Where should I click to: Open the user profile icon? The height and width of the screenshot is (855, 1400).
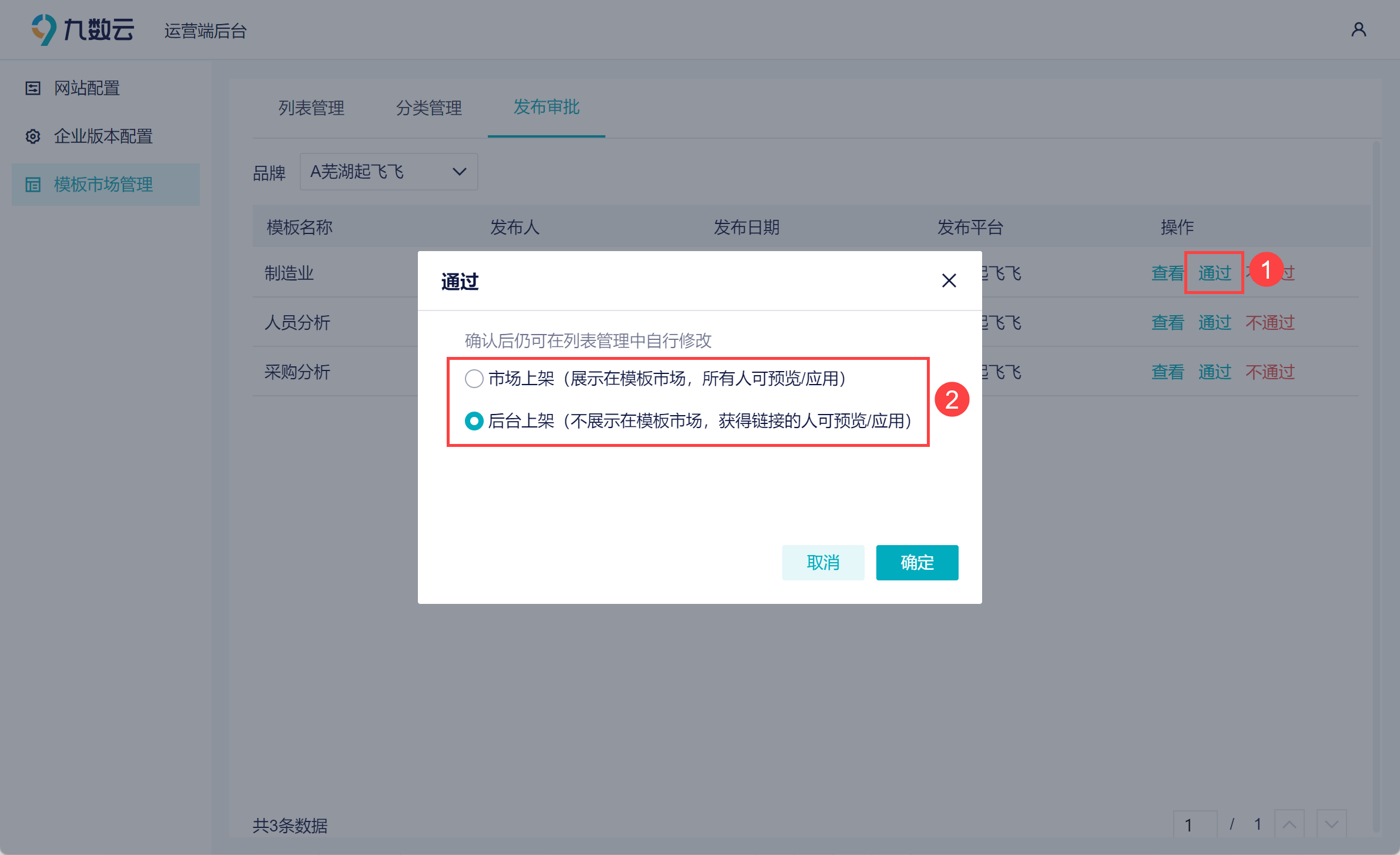1358,29
